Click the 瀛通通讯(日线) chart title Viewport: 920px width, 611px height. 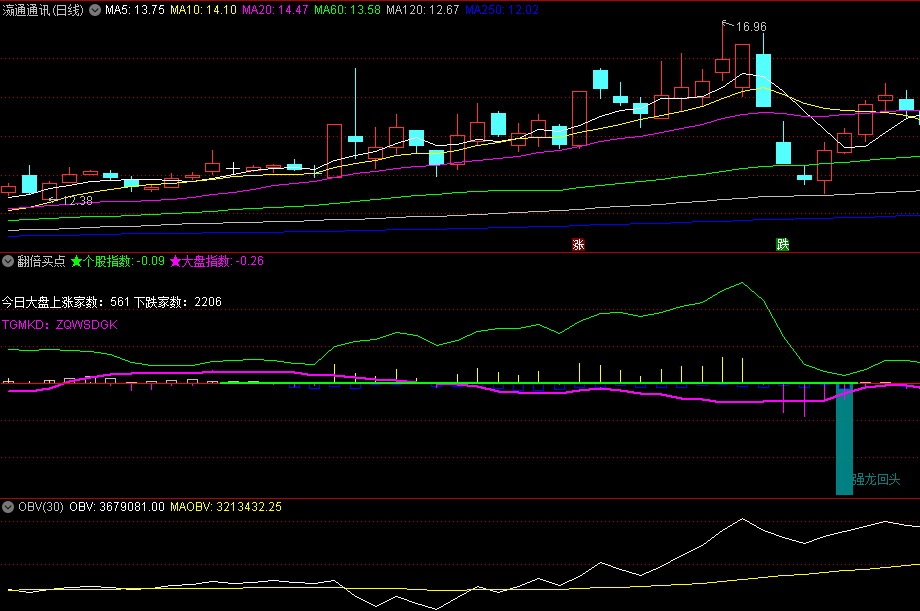43,10
